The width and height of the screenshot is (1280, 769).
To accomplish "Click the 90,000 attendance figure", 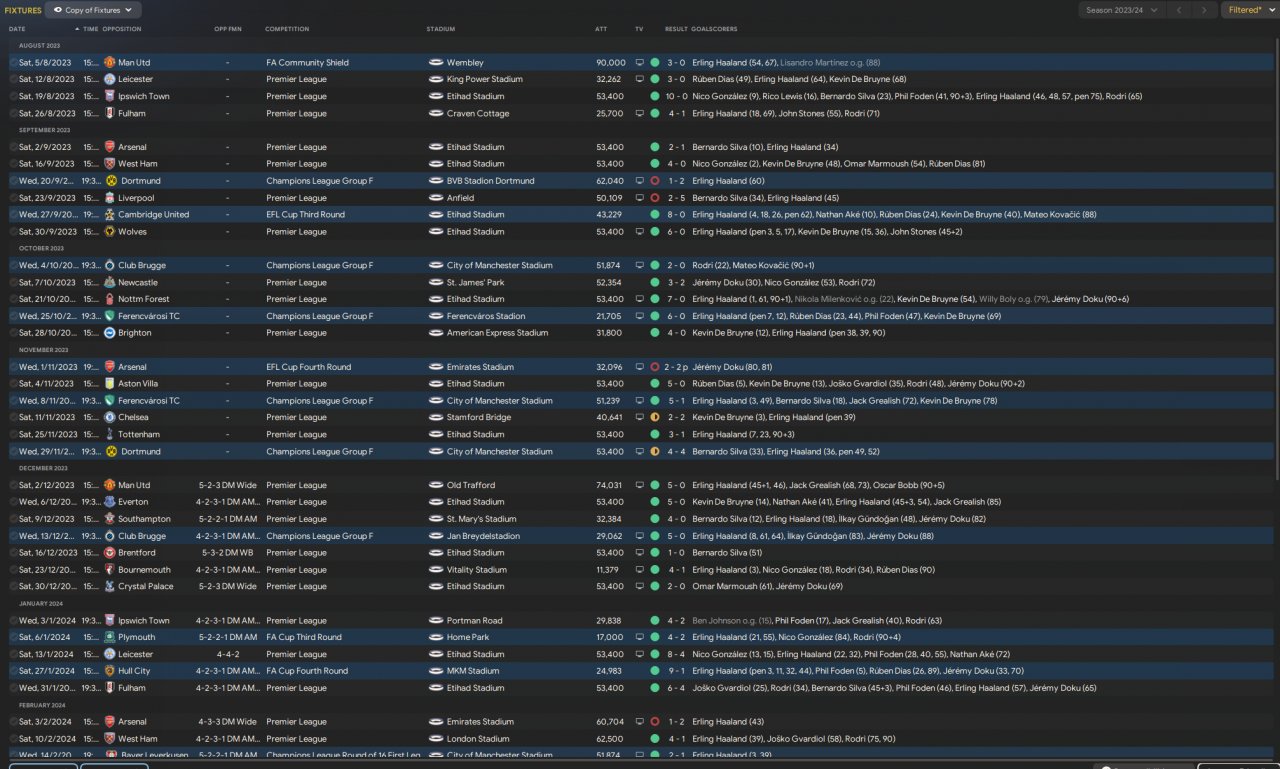I will 611,63.
